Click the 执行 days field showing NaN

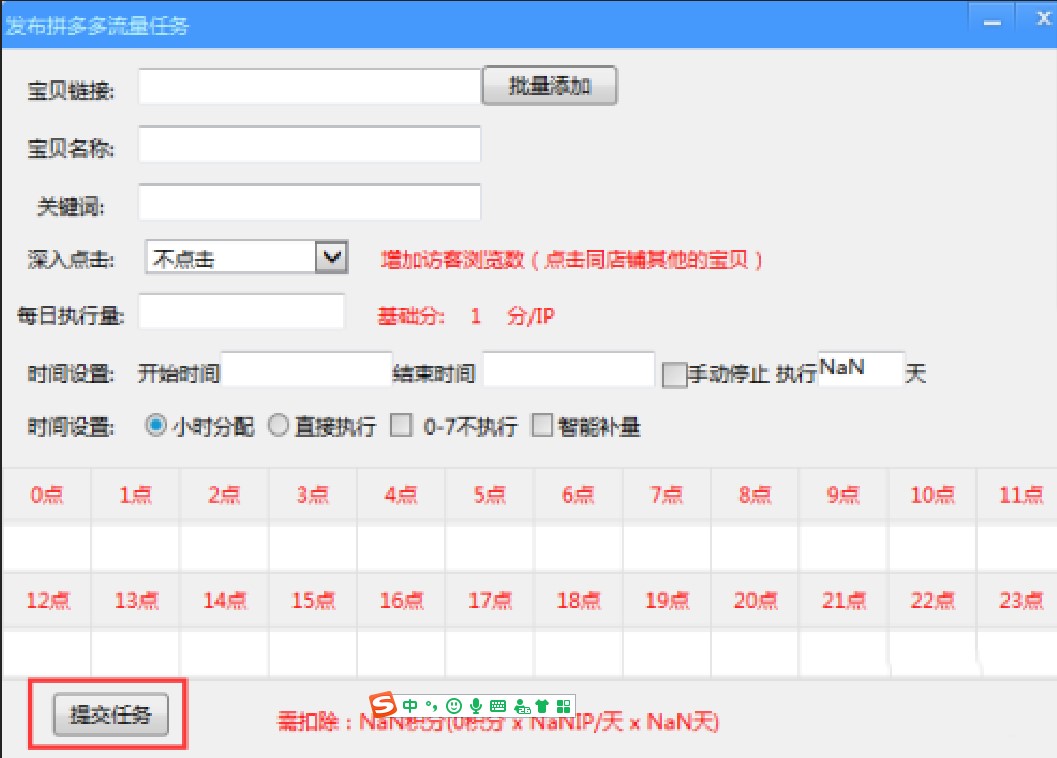pyautogui.click(x=861, y=368)
